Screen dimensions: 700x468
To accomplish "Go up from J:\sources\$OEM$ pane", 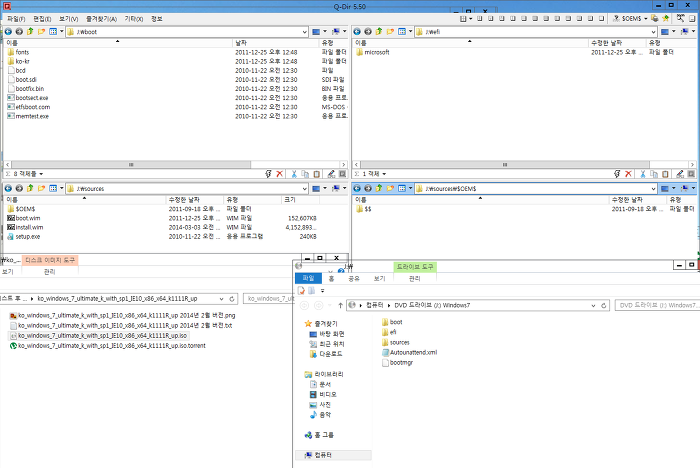I will 379,188.
